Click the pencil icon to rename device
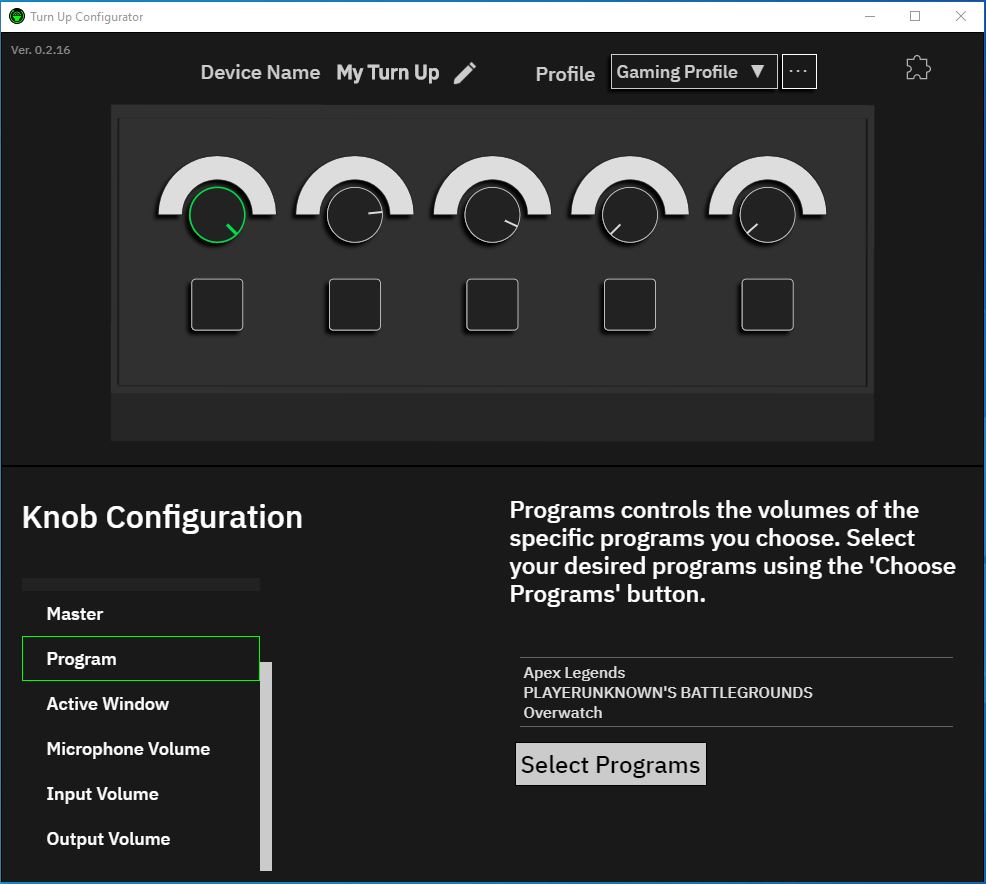This screenshot has height=884, width=986. [x=465, y=73]
